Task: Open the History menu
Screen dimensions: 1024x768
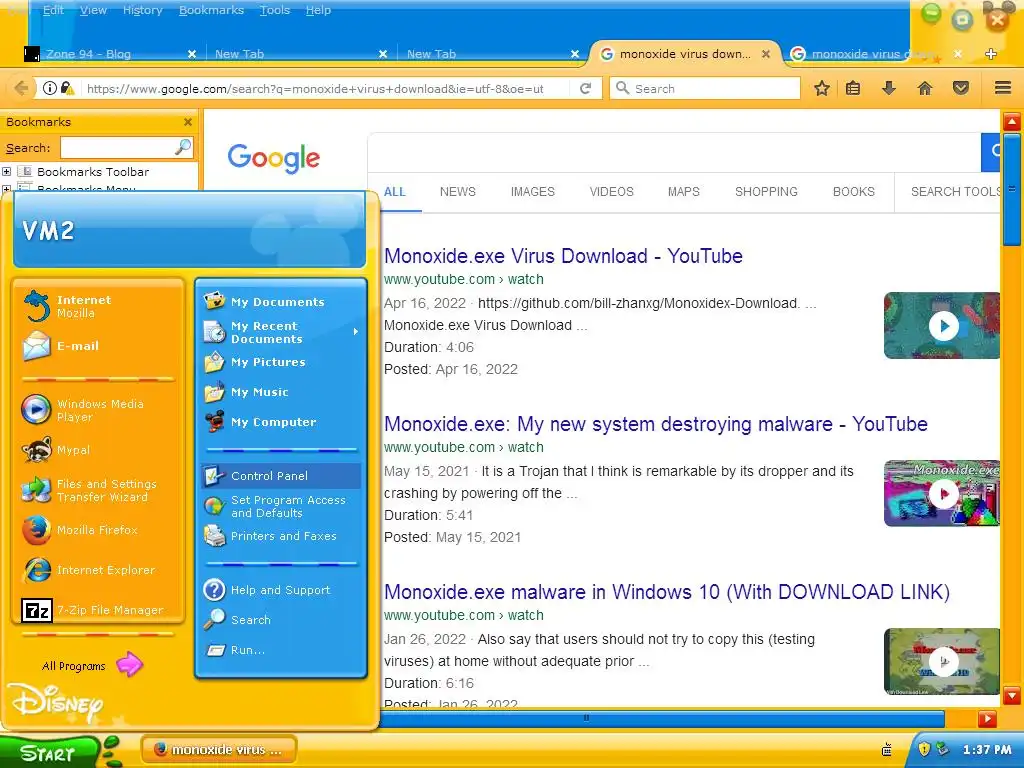Action: [x=142, y=10]
